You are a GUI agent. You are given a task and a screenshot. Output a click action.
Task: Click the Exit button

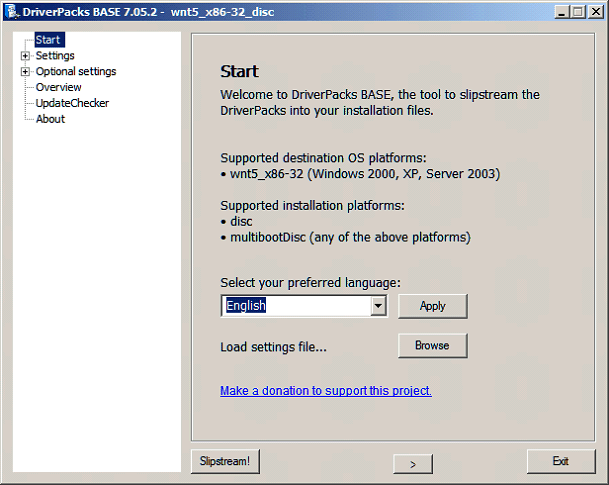point(560,462)
